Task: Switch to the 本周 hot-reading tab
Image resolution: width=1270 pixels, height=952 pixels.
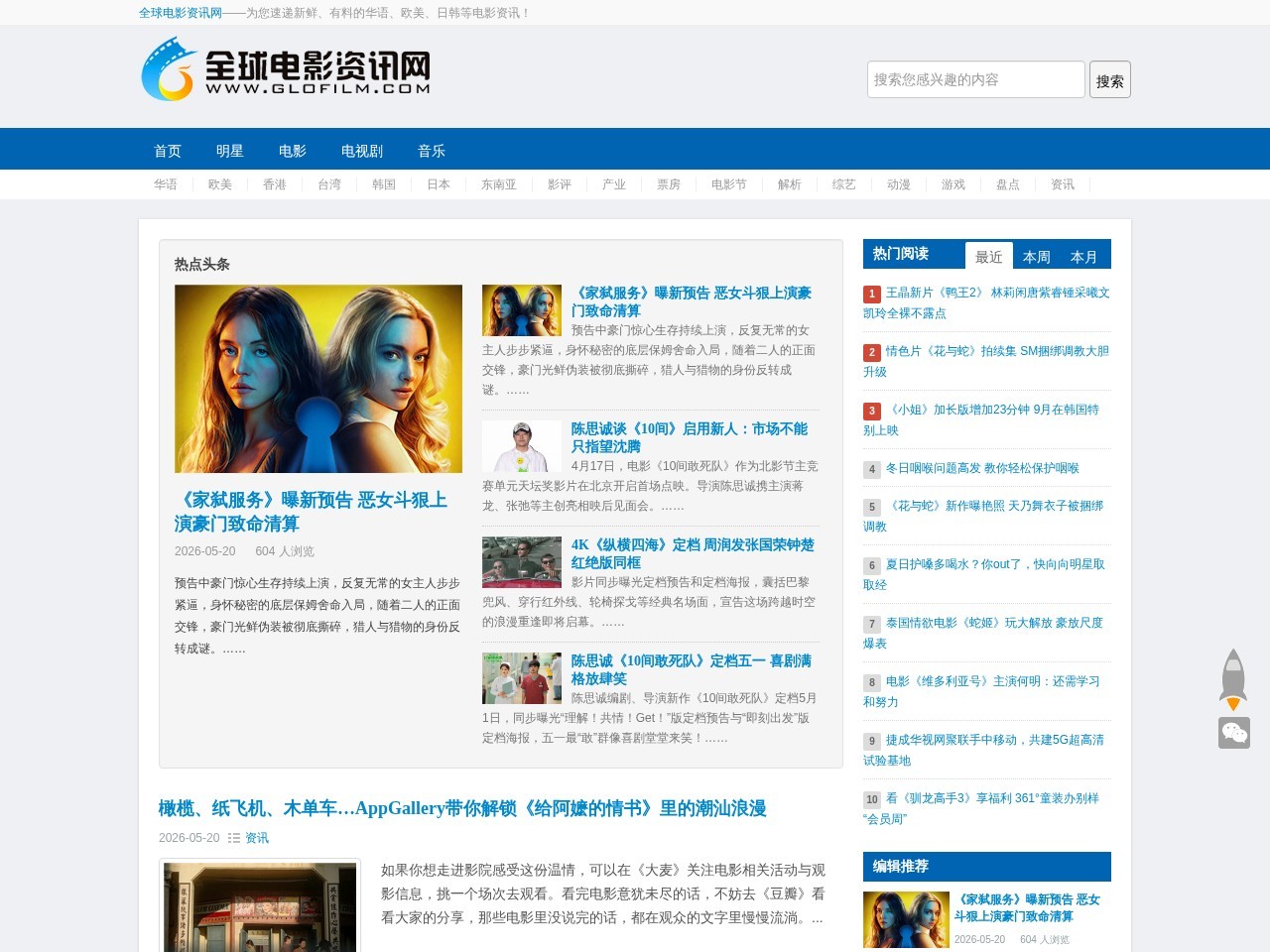Action: pos(1037,256)
